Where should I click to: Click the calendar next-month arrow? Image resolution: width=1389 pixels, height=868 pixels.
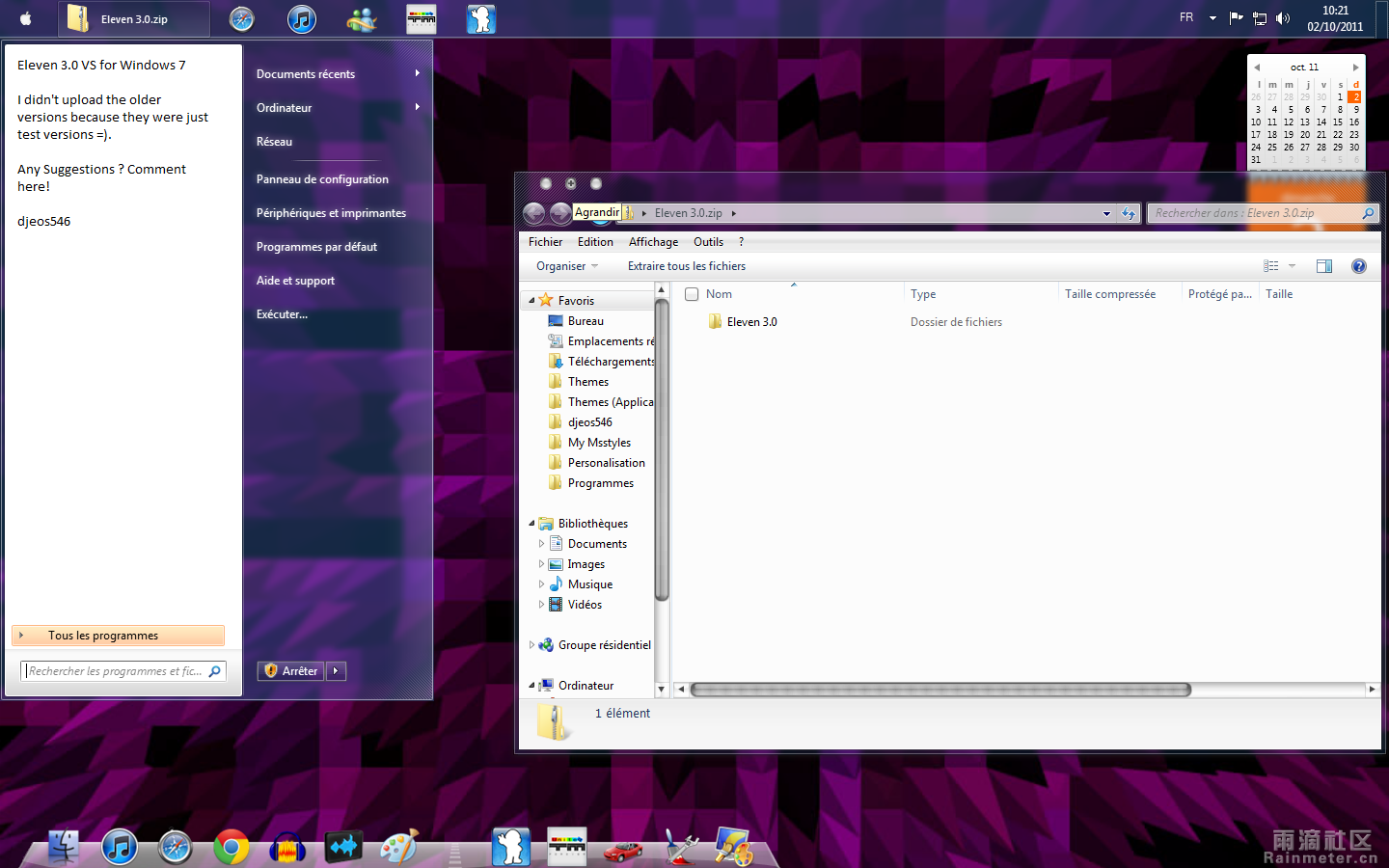click(1355, 68)
